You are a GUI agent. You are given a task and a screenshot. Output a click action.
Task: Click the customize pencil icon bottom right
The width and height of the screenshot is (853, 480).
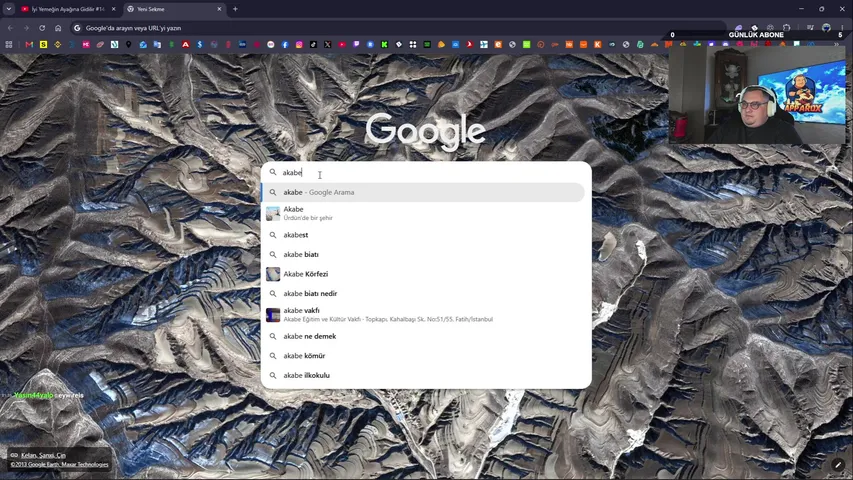click(838, 465)
